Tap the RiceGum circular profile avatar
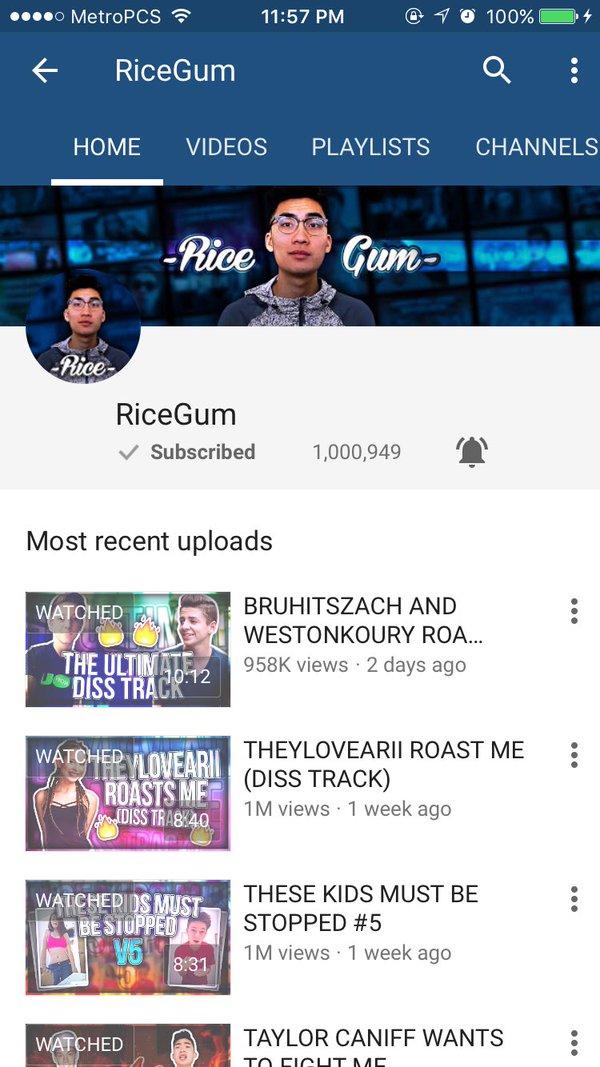This screenshot has width=600, height=1067. [x=83, y=326]
